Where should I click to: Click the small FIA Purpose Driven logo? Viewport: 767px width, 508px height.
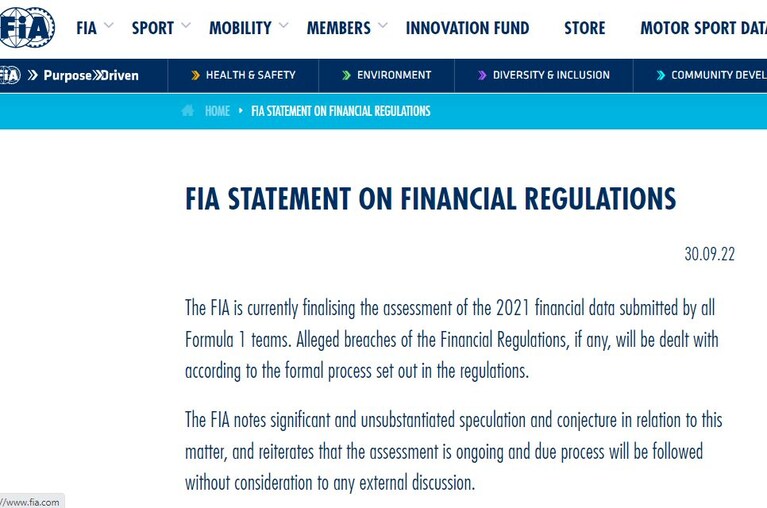(10, 75)
